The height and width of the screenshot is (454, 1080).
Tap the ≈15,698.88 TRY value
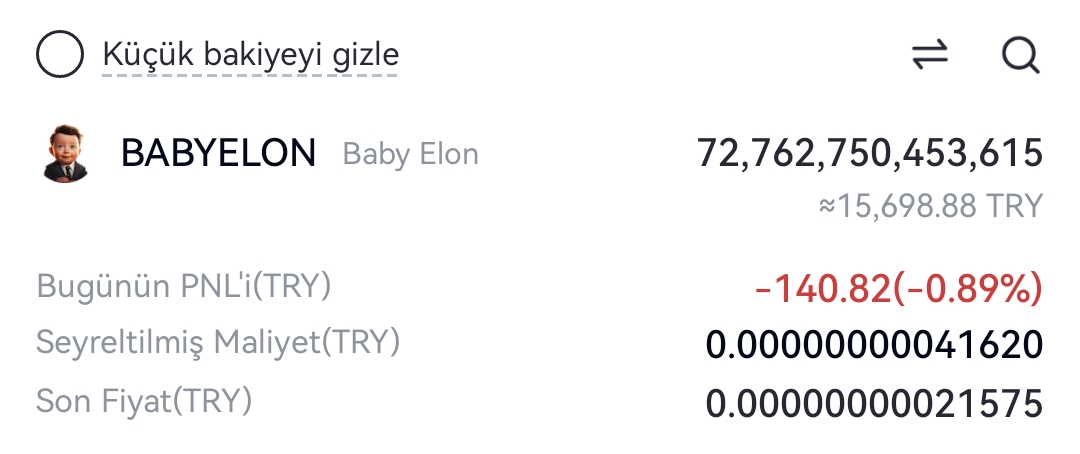click(931, 206)
